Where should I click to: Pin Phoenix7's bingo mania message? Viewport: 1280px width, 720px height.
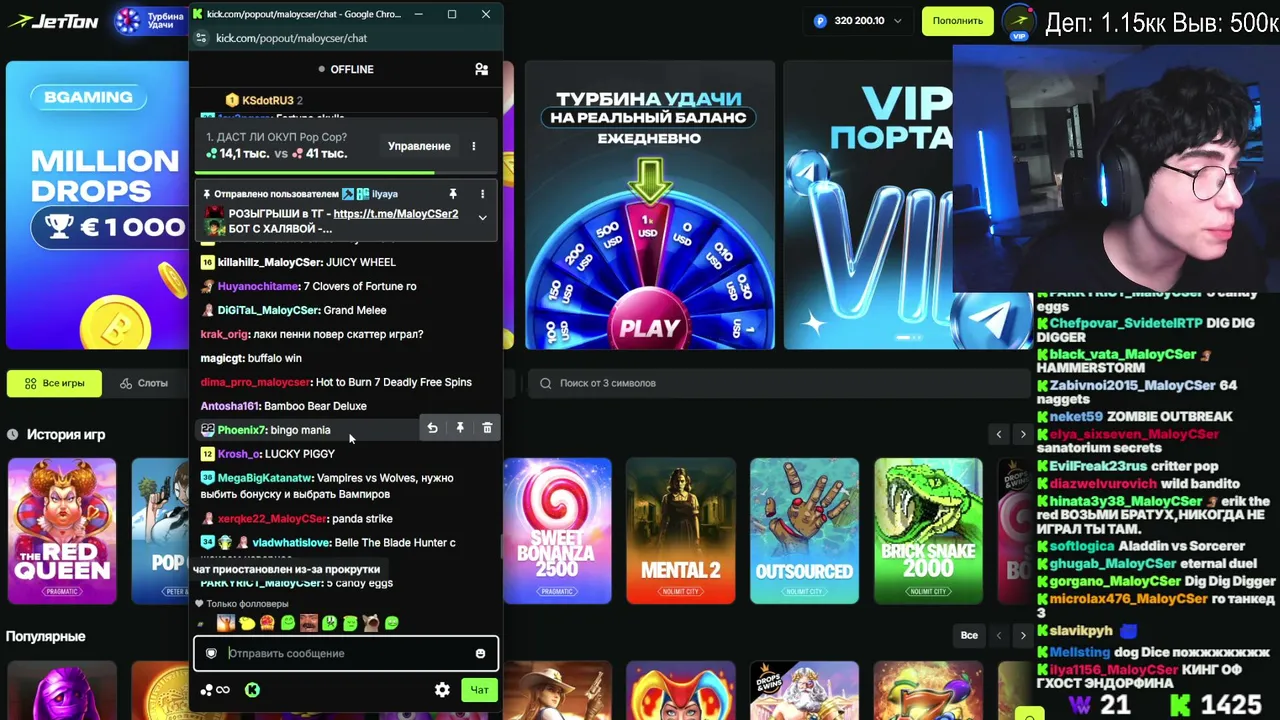(460, 428)
